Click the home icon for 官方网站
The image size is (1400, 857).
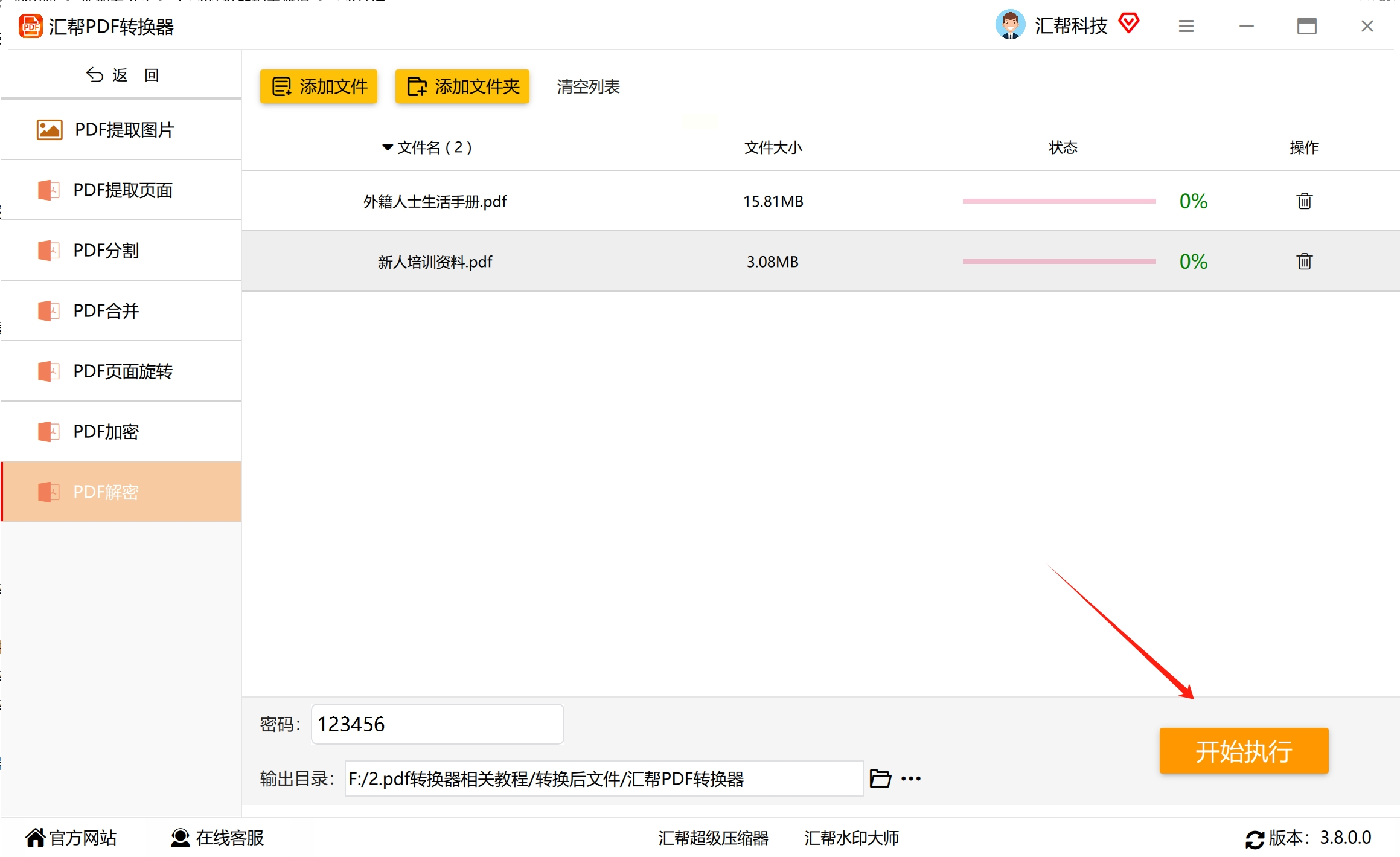click(x=36, y=838)
